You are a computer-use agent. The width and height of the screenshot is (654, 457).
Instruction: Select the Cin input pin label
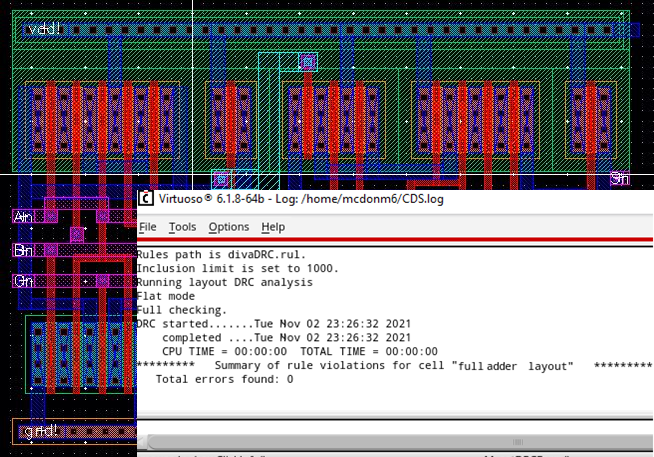click(23, 281)
